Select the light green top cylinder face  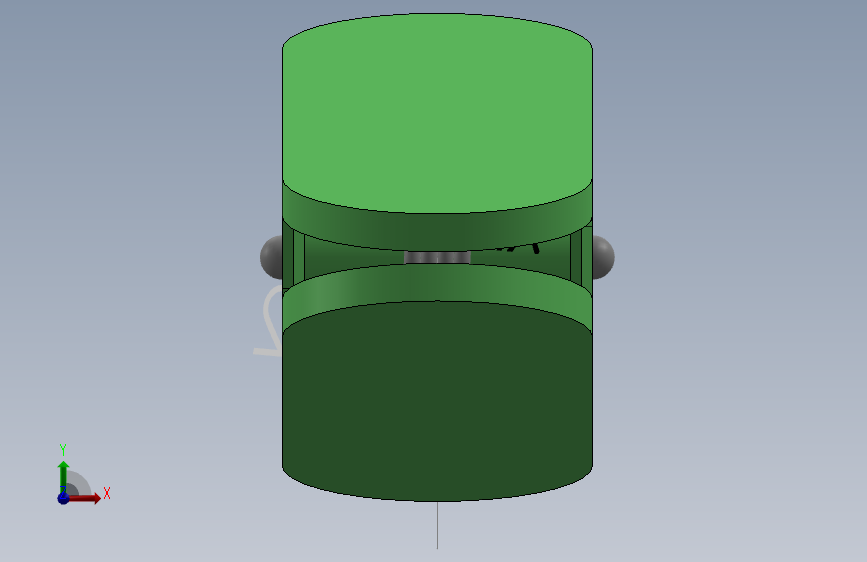point(437,111)
